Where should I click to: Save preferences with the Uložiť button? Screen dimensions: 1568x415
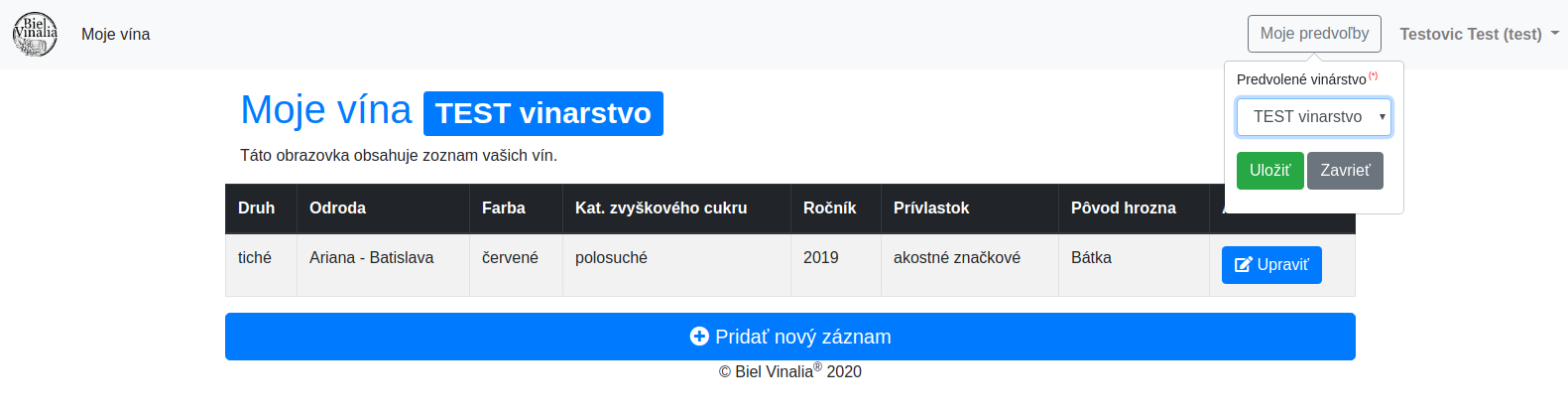pos(1269,171)
